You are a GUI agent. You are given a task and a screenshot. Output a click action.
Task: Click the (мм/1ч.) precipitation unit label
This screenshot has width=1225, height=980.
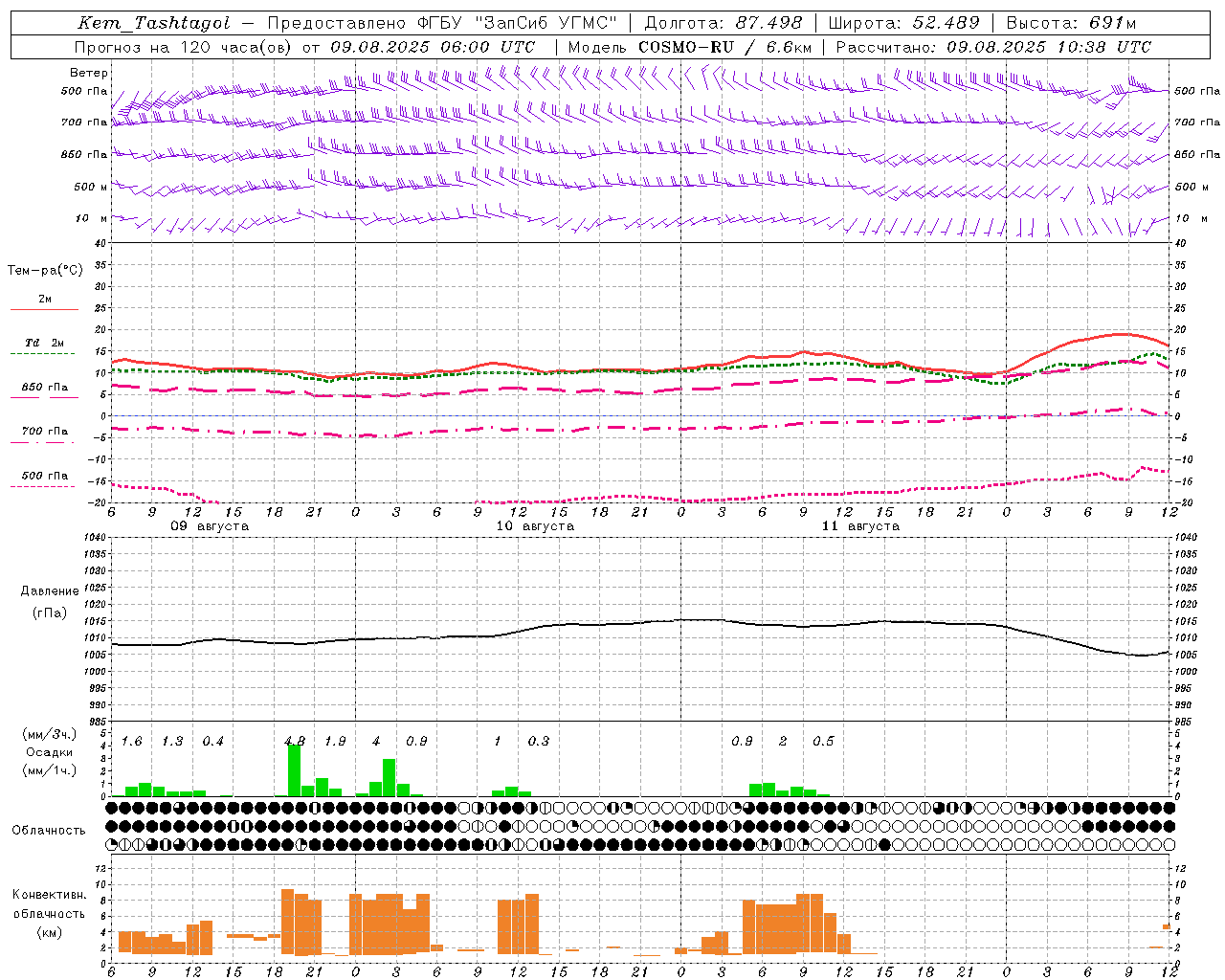pyautogui.click(x=49, y=770)
